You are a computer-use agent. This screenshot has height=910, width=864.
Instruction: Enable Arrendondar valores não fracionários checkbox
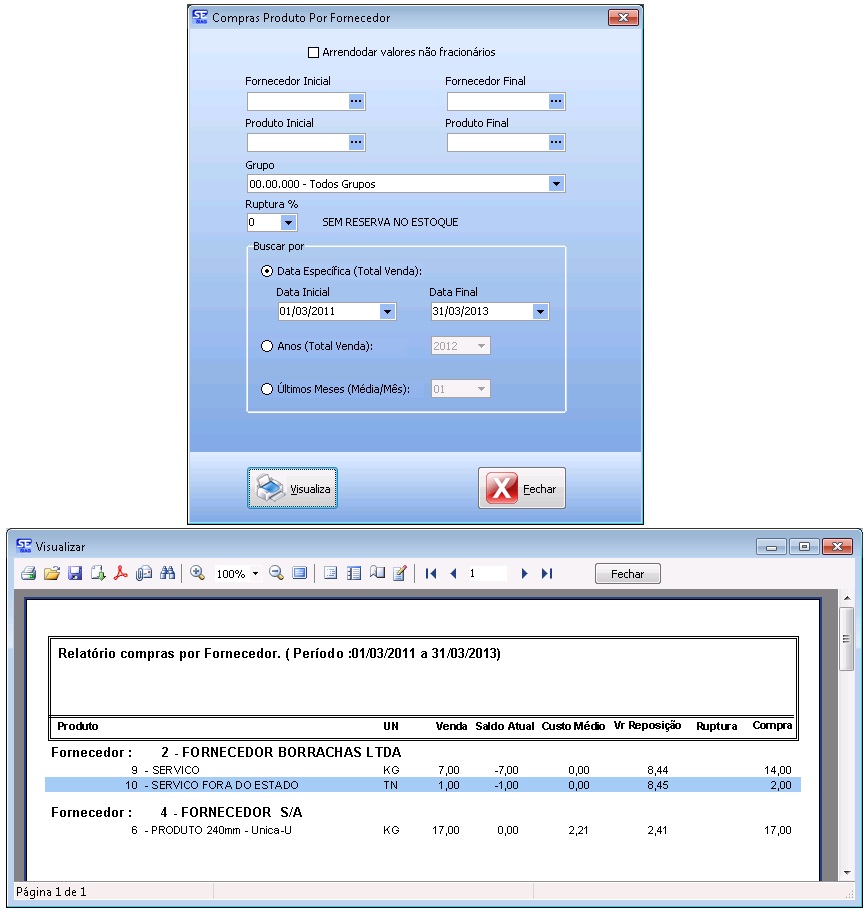click(x=313, y=52)
